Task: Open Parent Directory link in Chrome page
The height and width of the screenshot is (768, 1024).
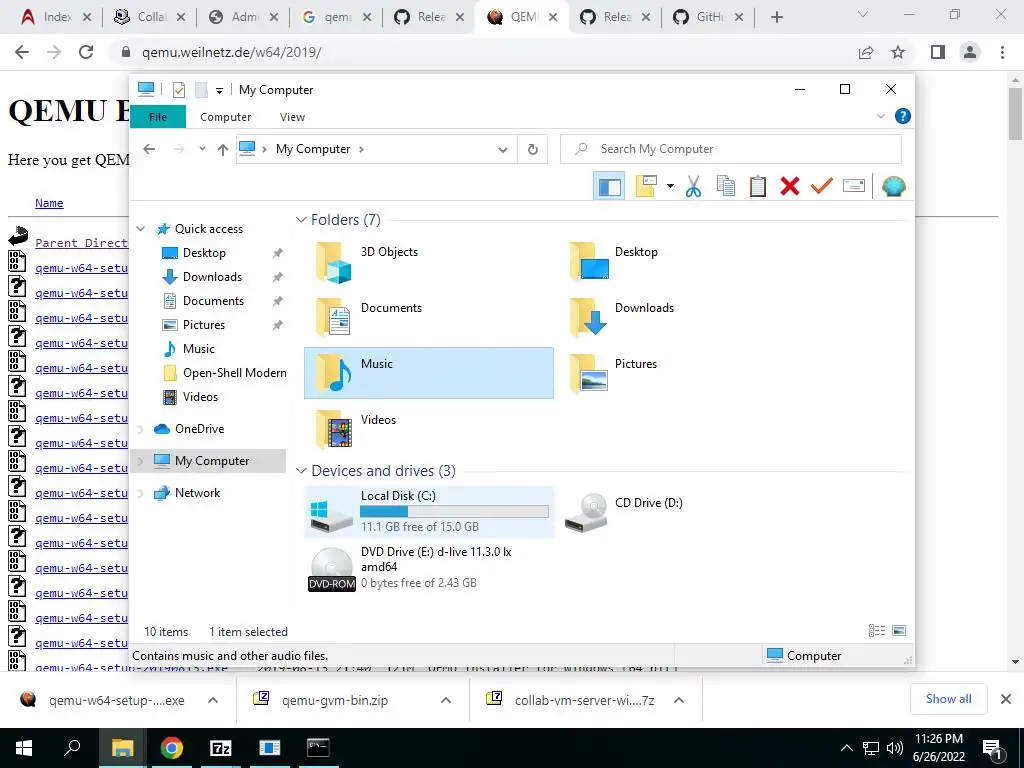Action: 82,243
